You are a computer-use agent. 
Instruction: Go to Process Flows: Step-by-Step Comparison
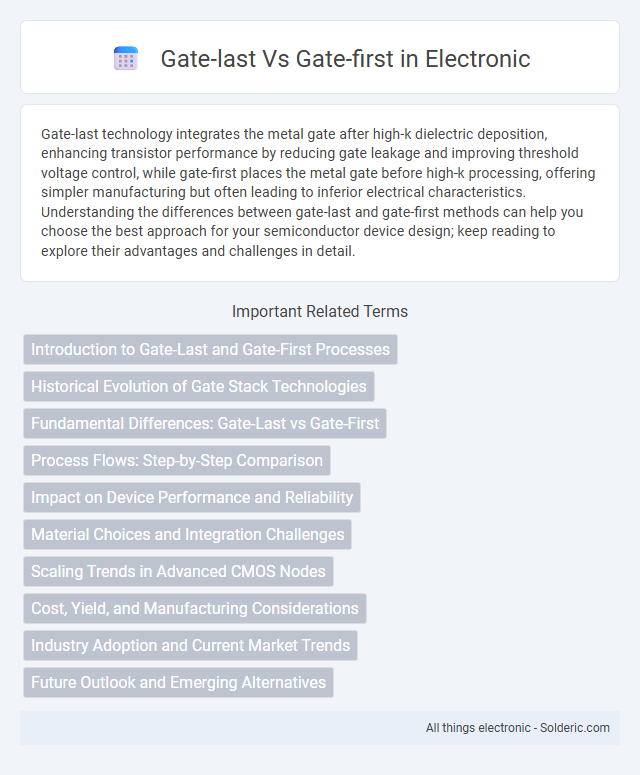click(177, 461)
